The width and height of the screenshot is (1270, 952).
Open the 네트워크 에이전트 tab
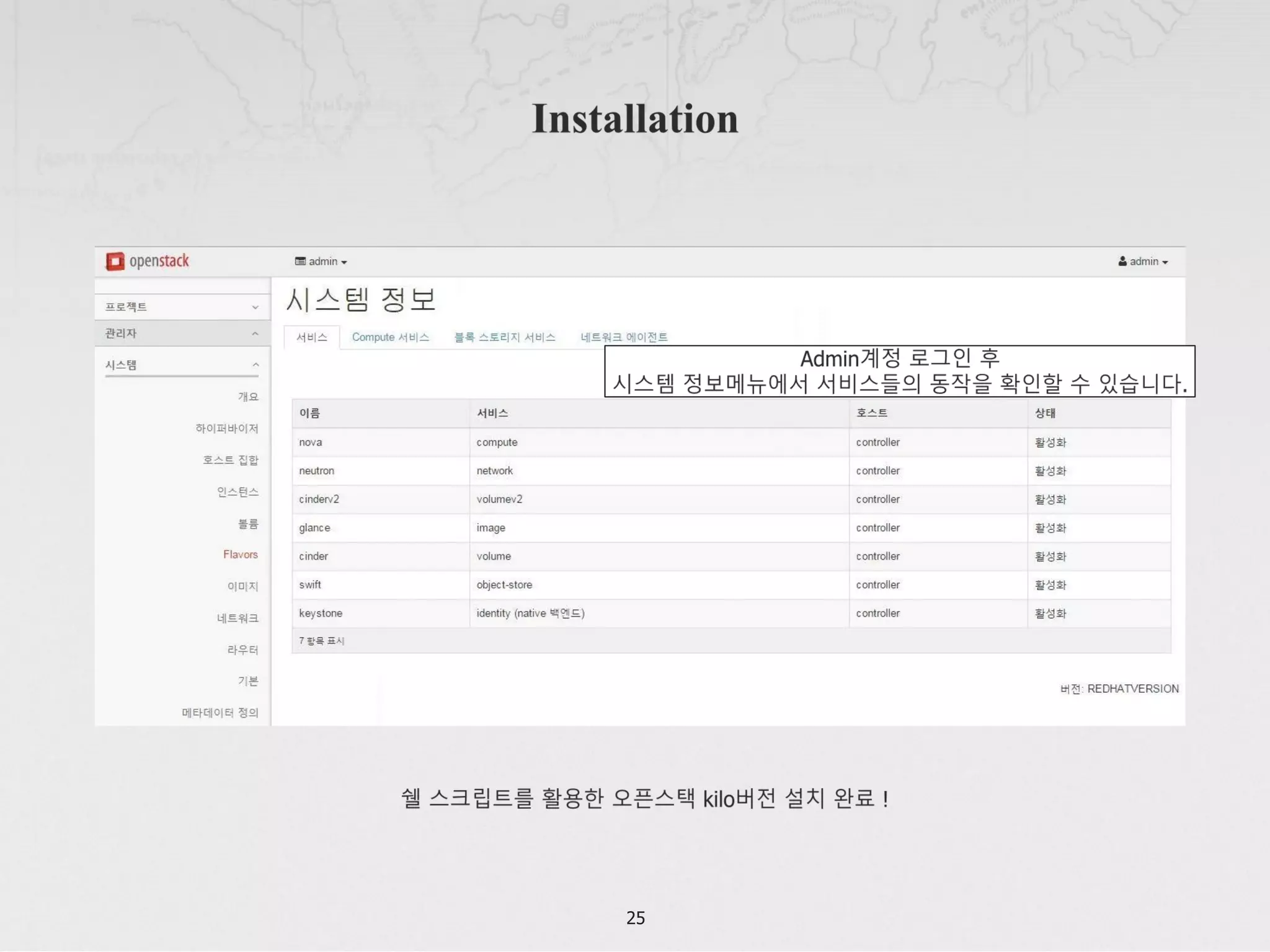[x=623, y=337]
